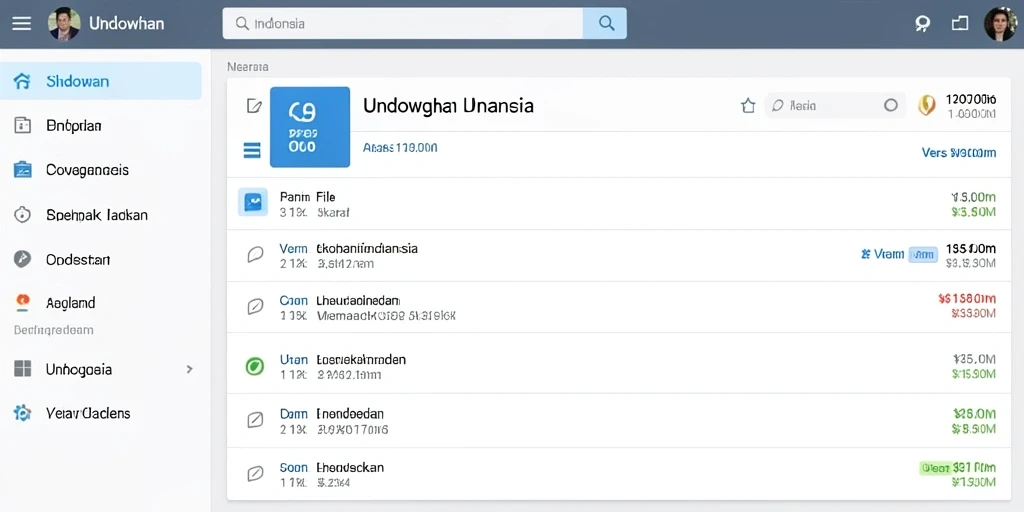
Task: Click the Atass 118.000 link
Action: coord(400,148)
